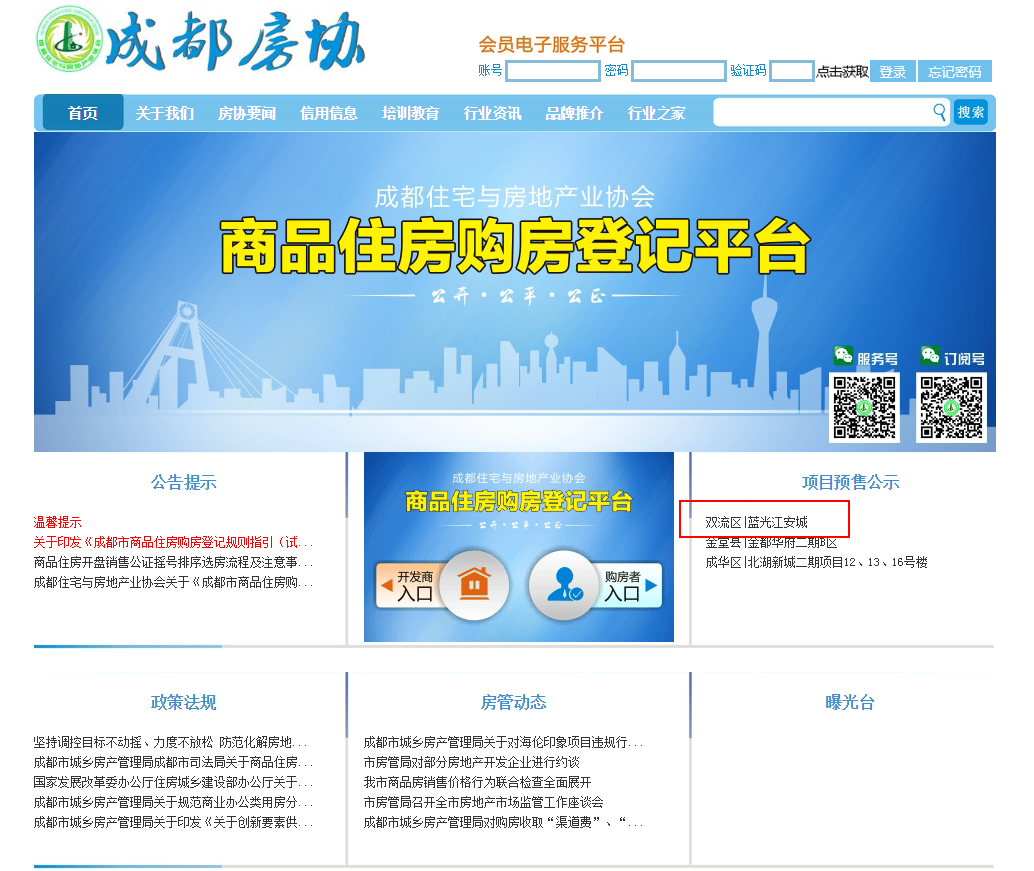Open the 行业资讯 menu item

(x=492, y=113)
